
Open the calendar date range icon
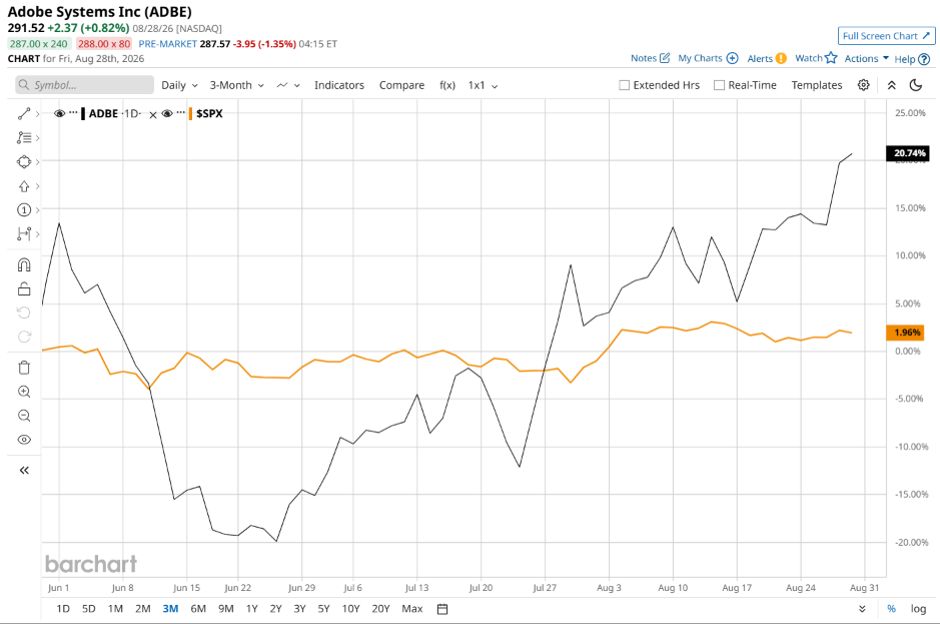coord(442,609)
